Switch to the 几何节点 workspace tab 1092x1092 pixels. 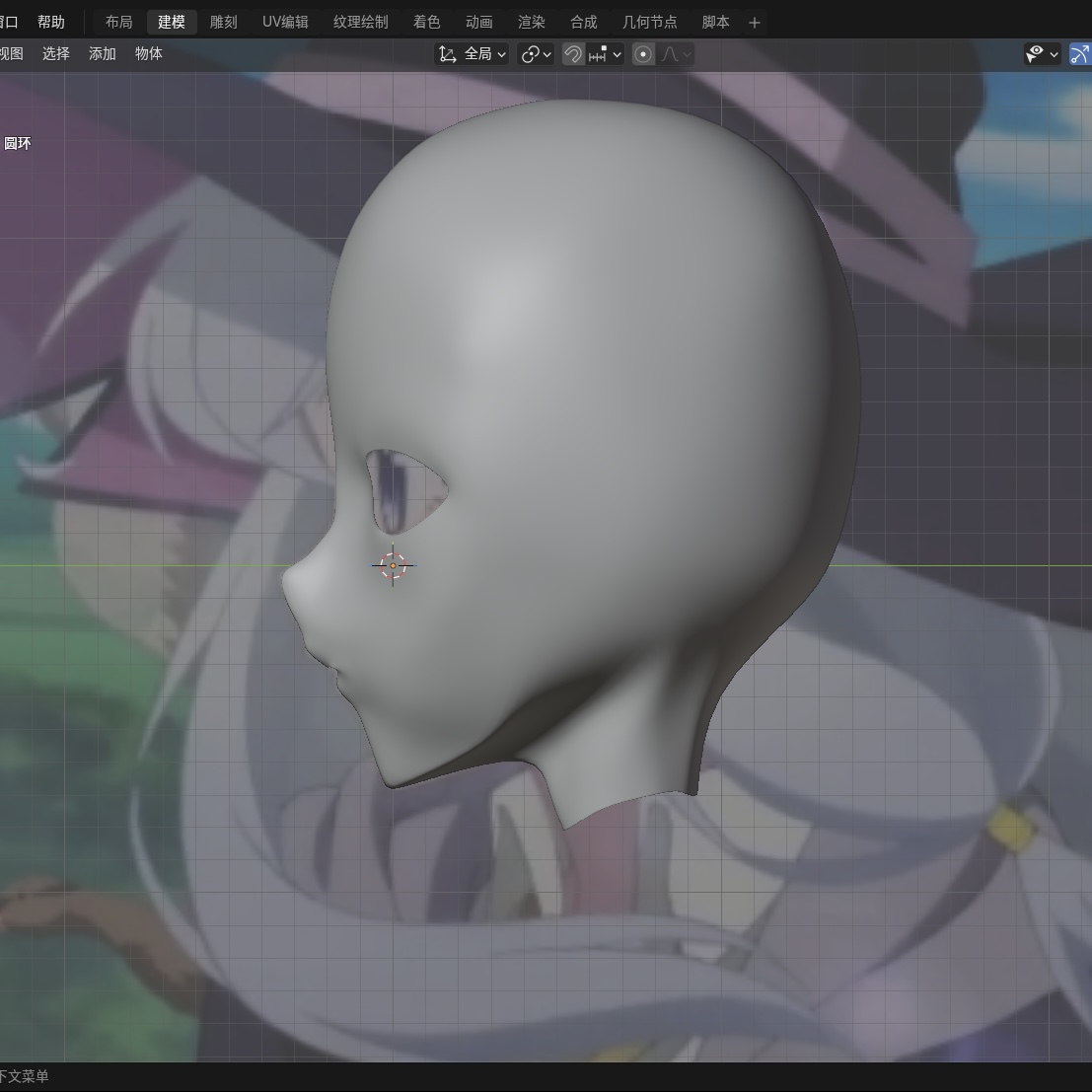[649, 23]
